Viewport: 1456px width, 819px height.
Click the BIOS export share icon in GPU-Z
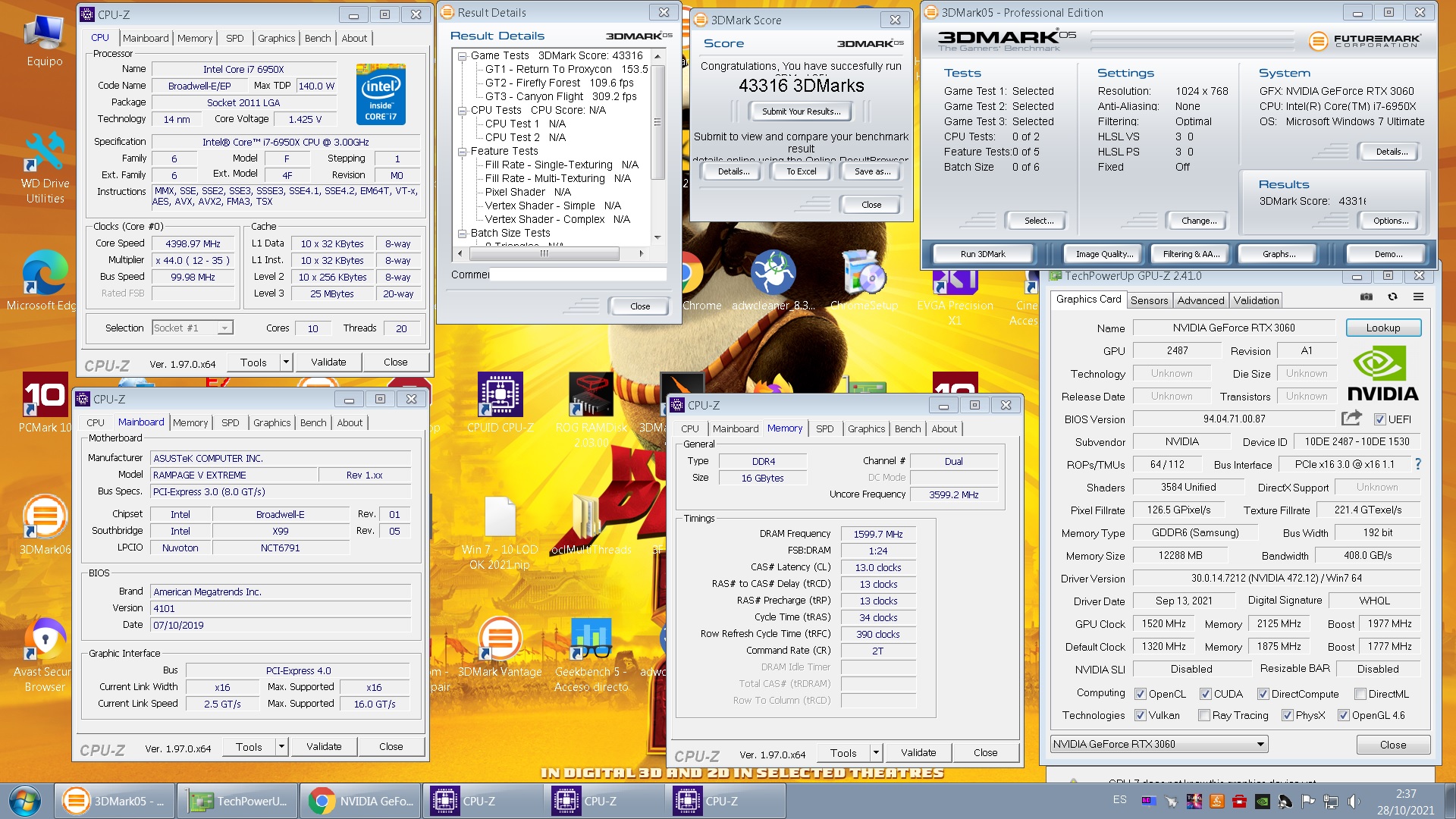(x=1351, y=418)
